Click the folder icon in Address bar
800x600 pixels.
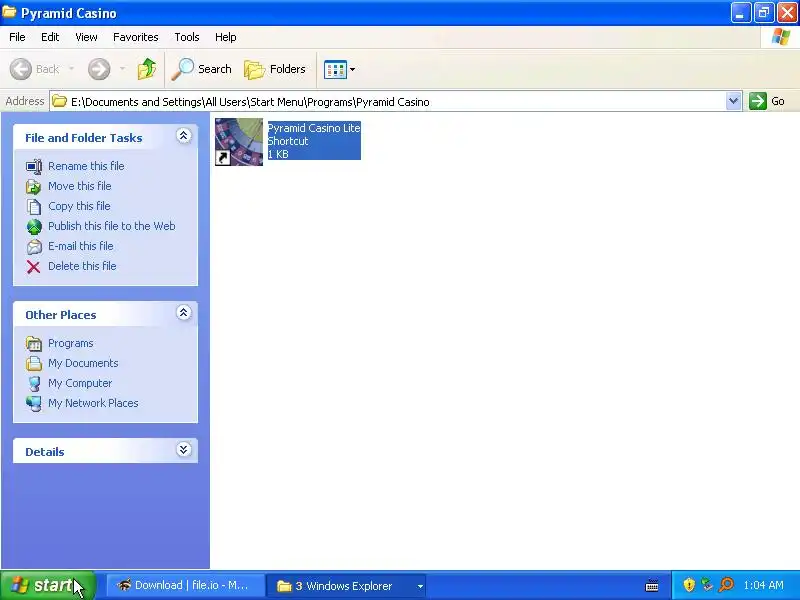[60, 101]
